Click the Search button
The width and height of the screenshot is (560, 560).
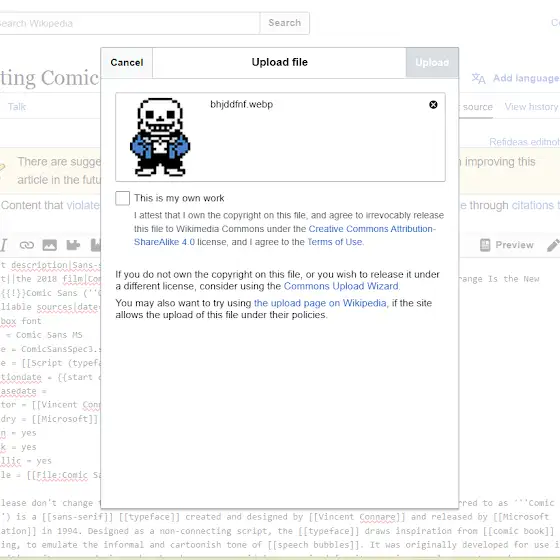pyautogui.click(x=285, y=23)
